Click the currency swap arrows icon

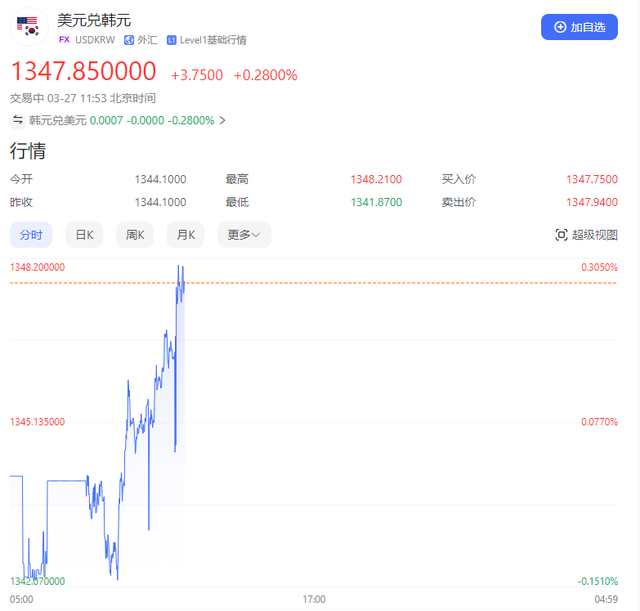coord(18,120)
